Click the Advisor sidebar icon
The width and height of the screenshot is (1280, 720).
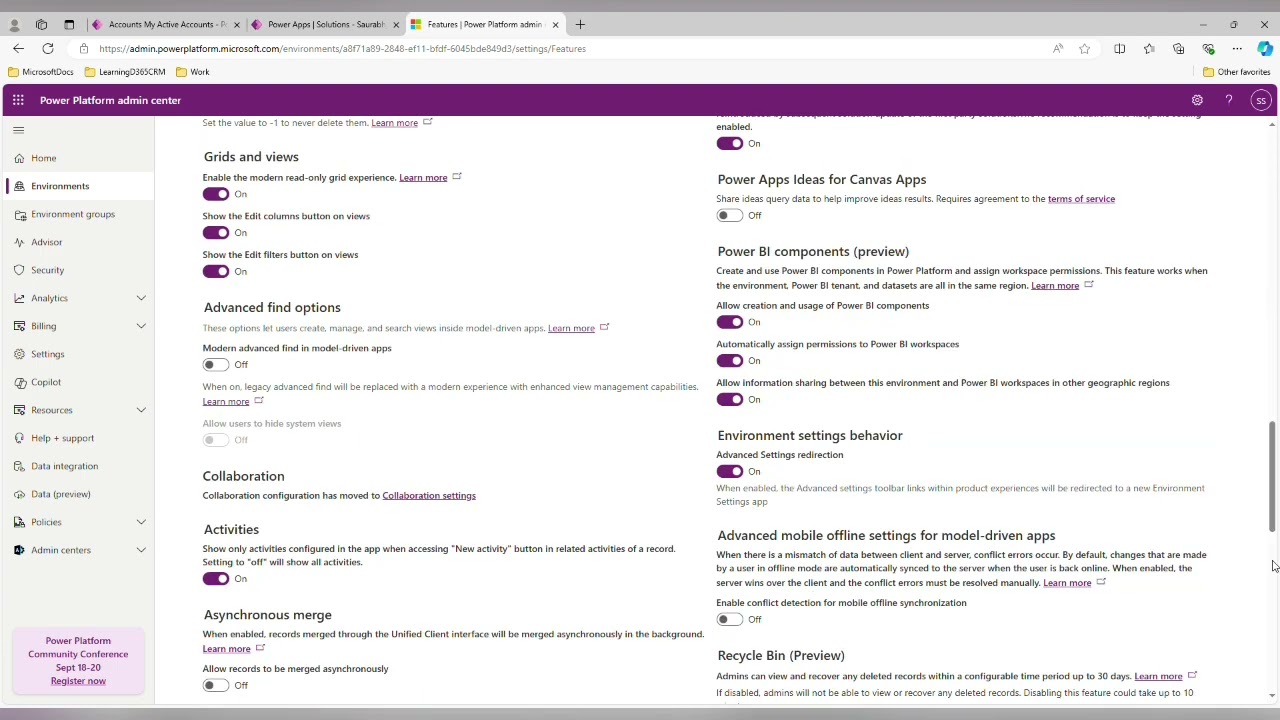pyautogui.click(x=19, y=242)
